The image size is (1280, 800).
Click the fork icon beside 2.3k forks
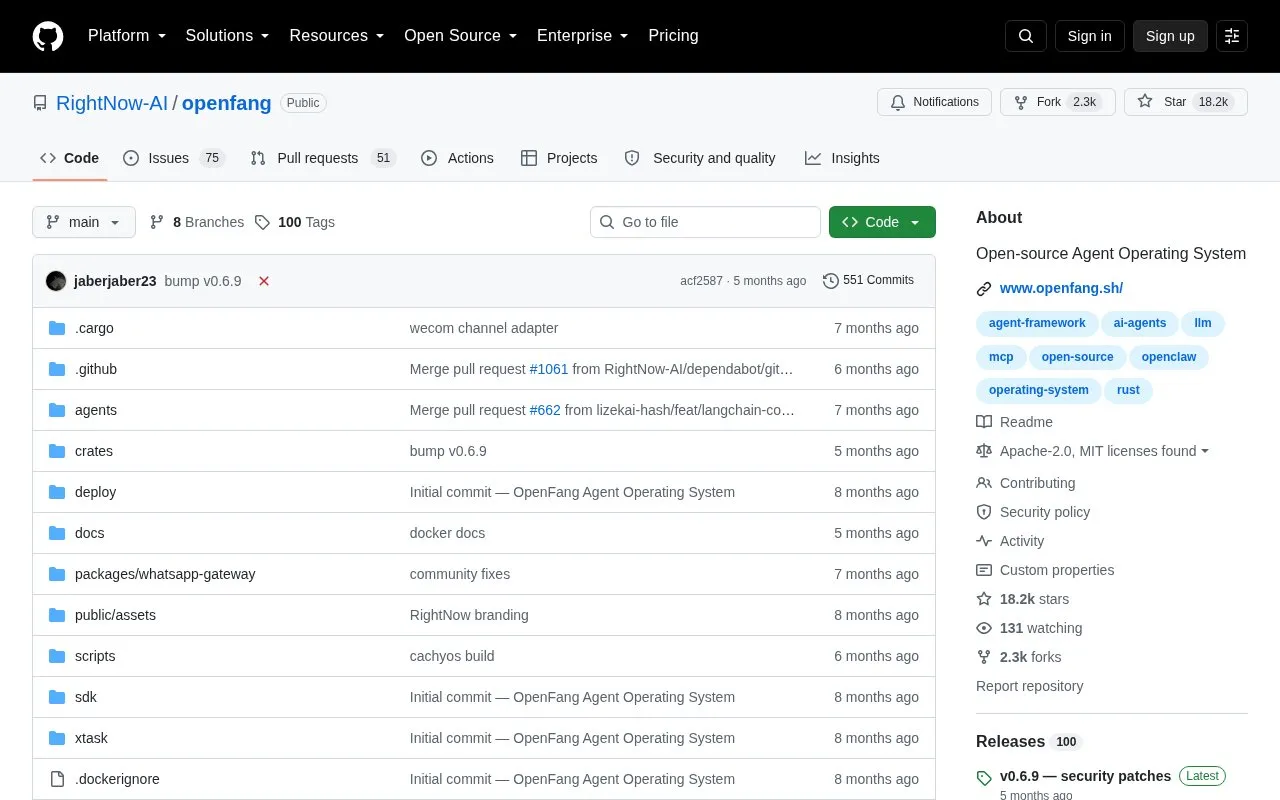click(984, 657)
